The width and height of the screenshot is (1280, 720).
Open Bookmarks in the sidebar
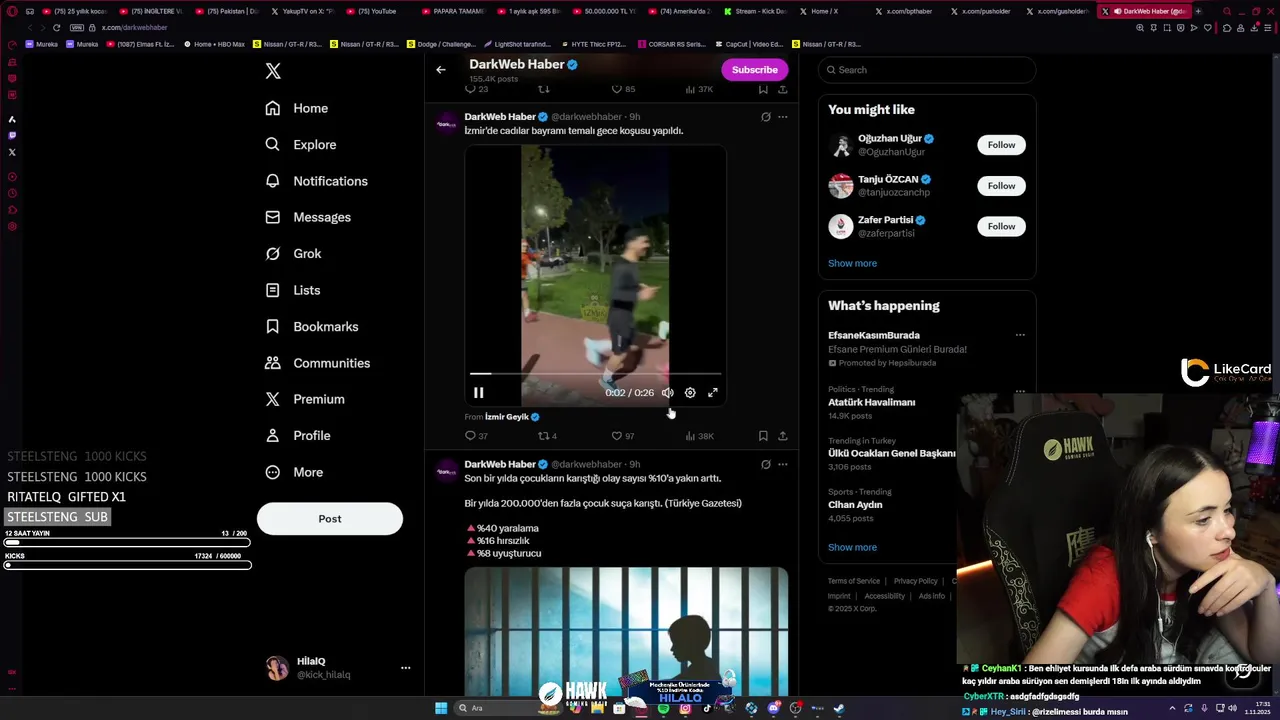click(311, 327)
